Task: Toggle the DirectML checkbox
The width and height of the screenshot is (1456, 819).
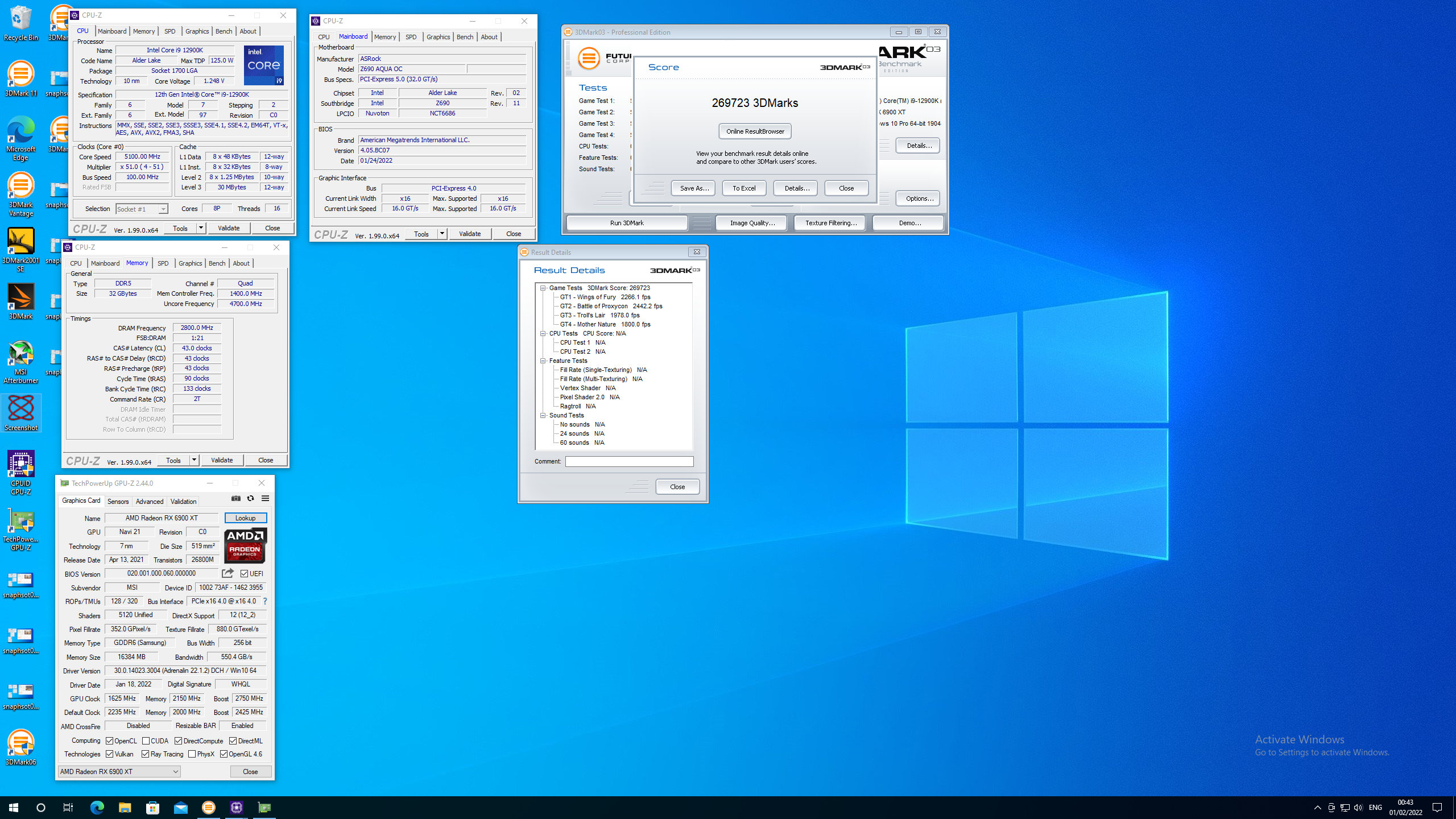Action: coord(233,741)
